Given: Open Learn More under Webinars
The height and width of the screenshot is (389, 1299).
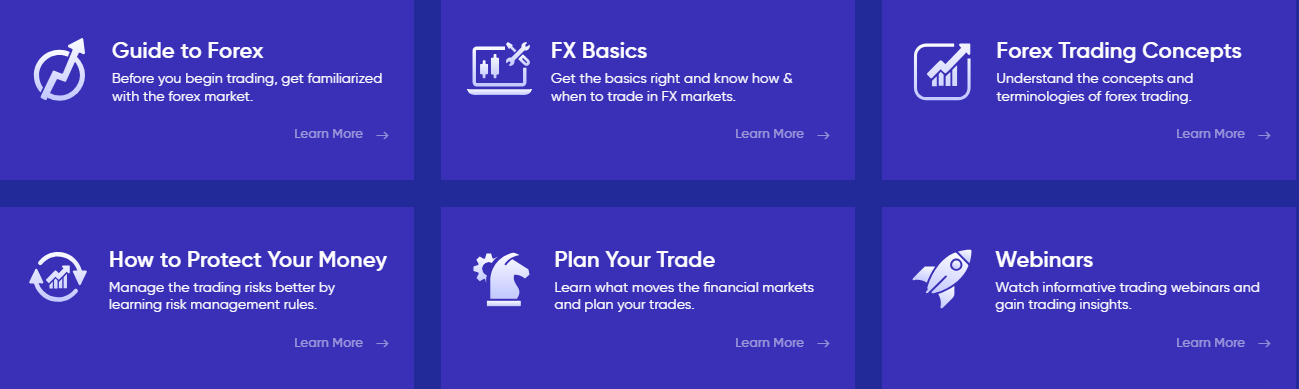Looking at the screenshot, I should 1210,343.
